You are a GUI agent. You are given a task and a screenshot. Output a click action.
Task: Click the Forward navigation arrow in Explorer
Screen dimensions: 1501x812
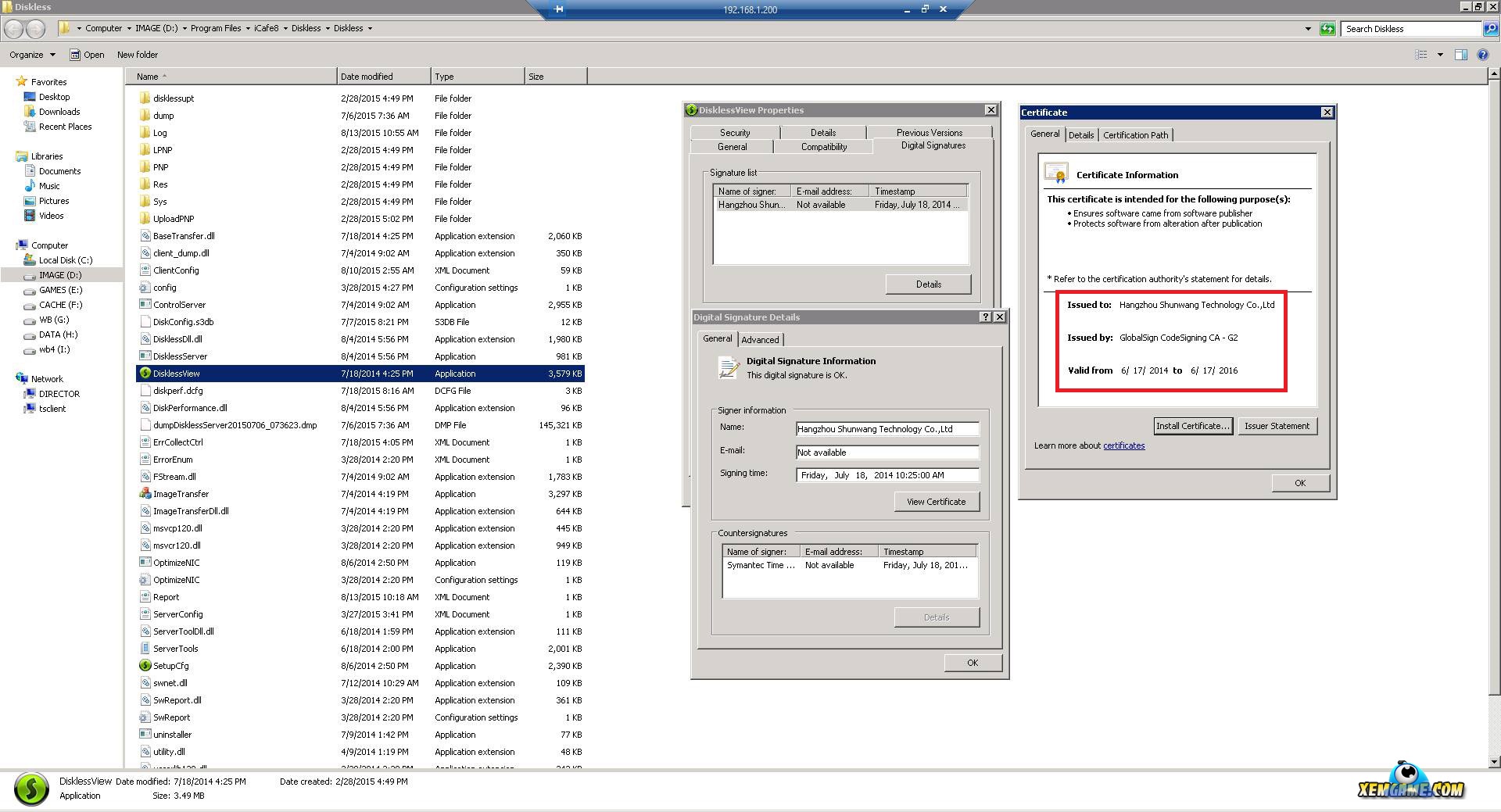(x=36, y=29)
